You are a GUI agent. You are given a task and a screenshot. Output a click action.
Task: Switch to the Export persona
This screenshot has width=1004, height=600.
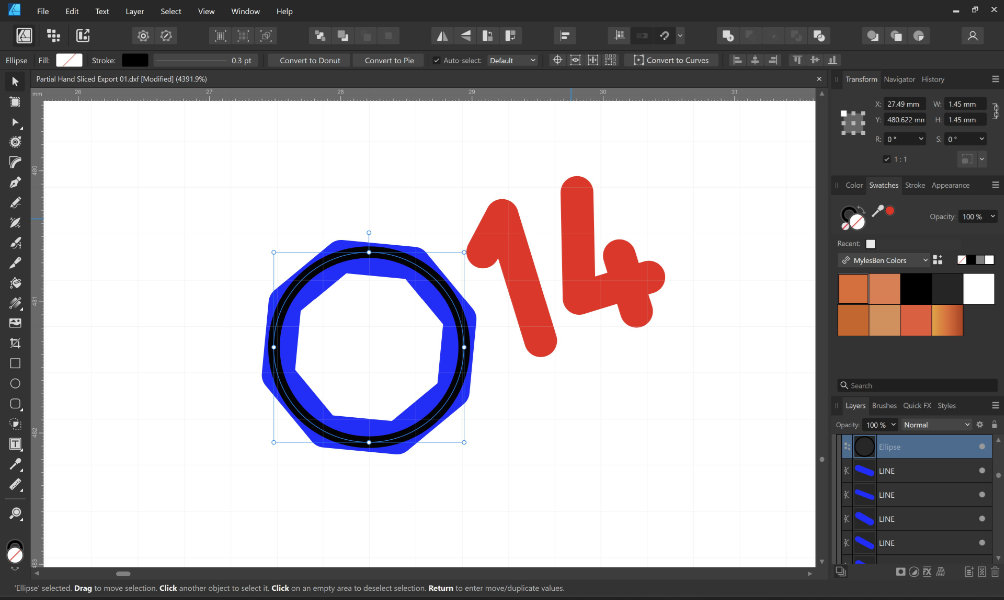pos(83,35)
